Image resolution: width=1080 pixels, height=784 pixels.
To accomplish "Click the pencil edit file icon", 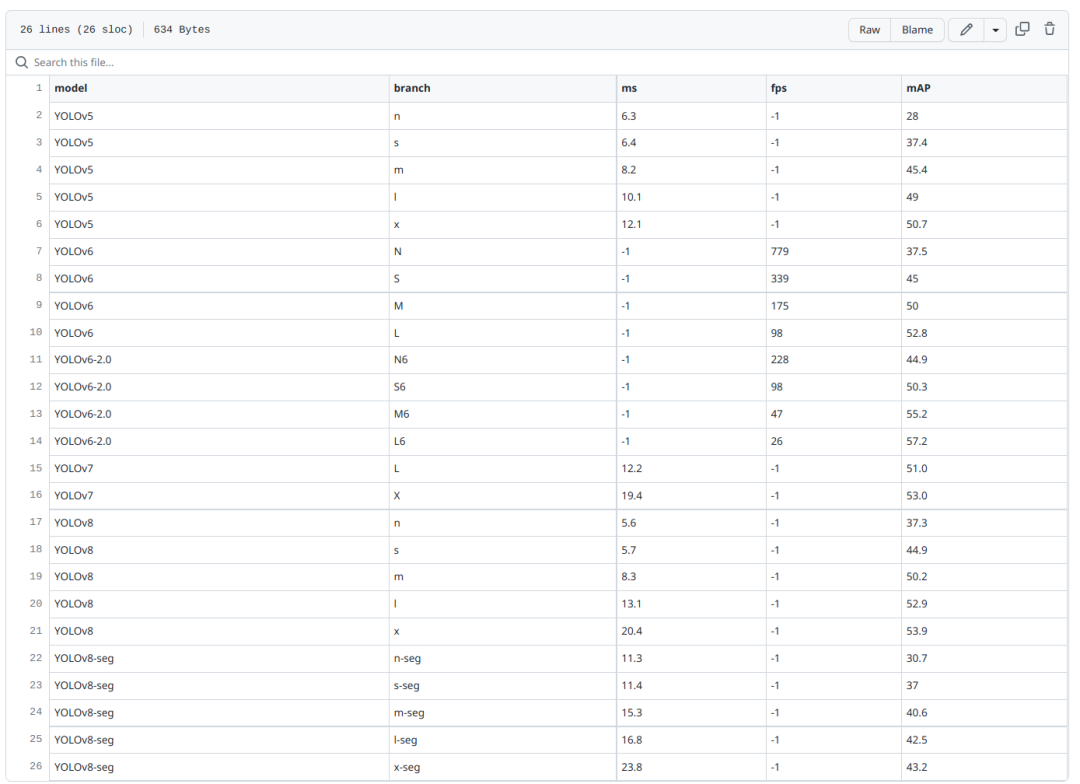I will pos(967,30).
